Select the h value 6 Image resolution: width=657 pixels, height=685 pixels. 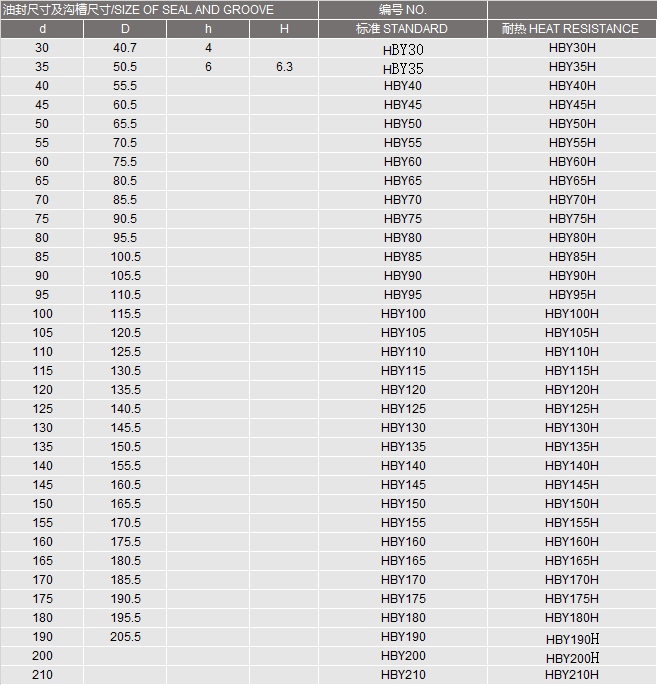click(x=208, y=67)
